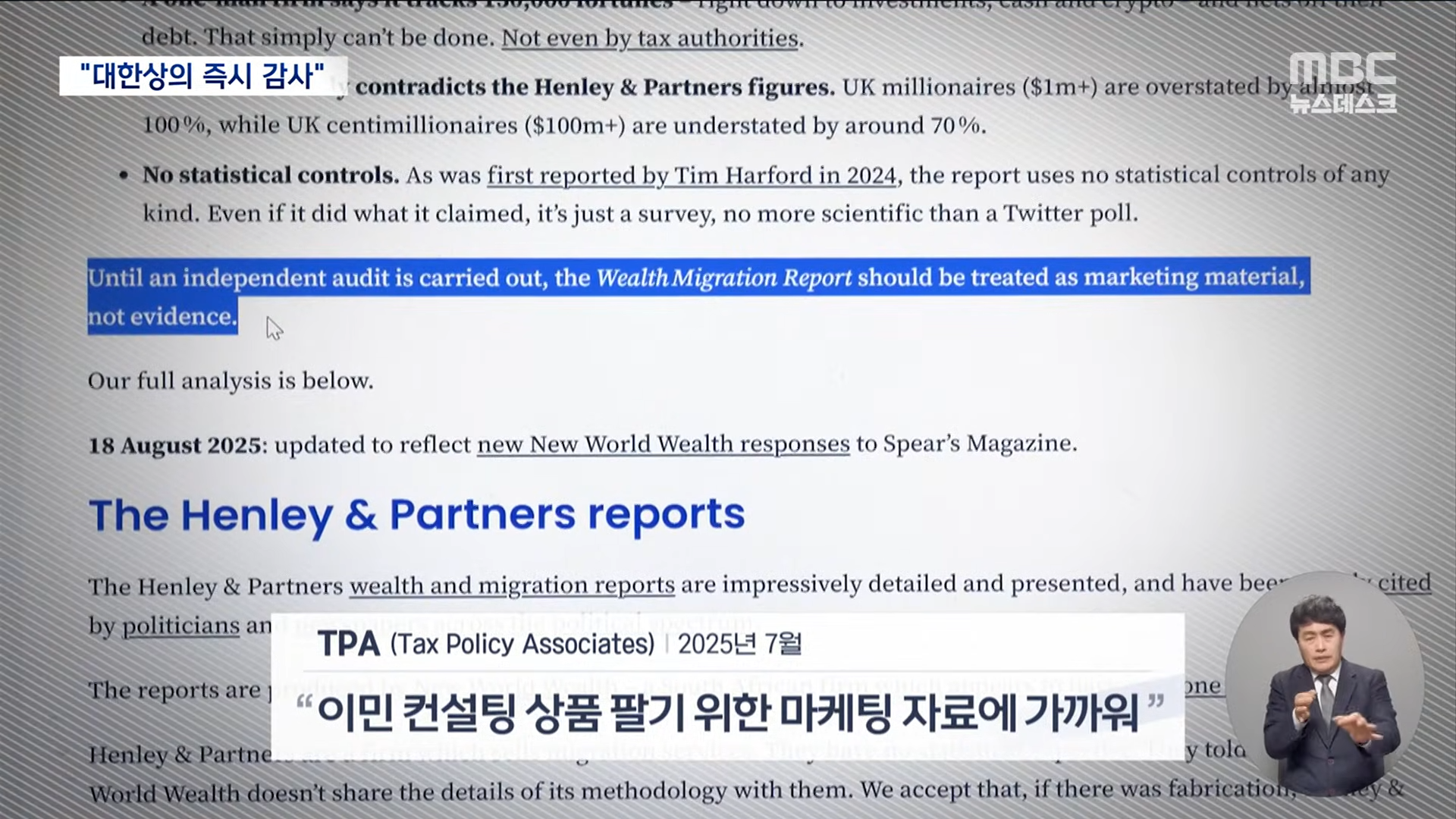The height and width of the screenshot is (819, 1456).
Task: Click the "TPA (Tax Policy Associates)" caption label
Action: (485, 644)
